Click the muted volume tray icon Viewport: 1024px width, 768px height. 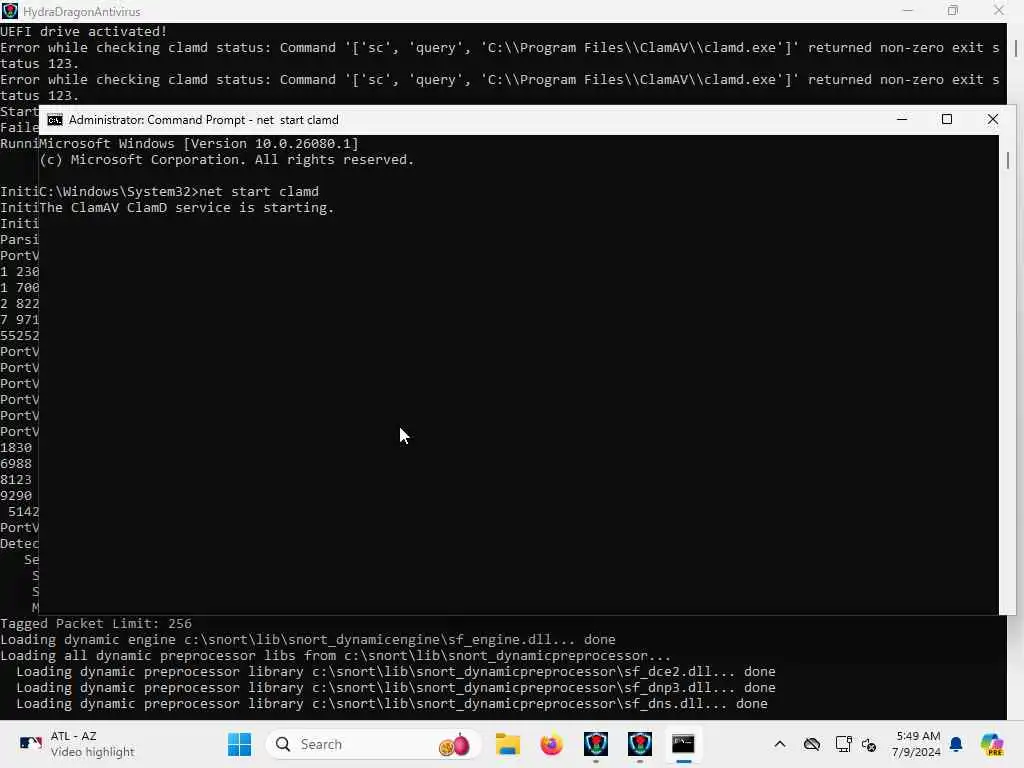(869, 744)
